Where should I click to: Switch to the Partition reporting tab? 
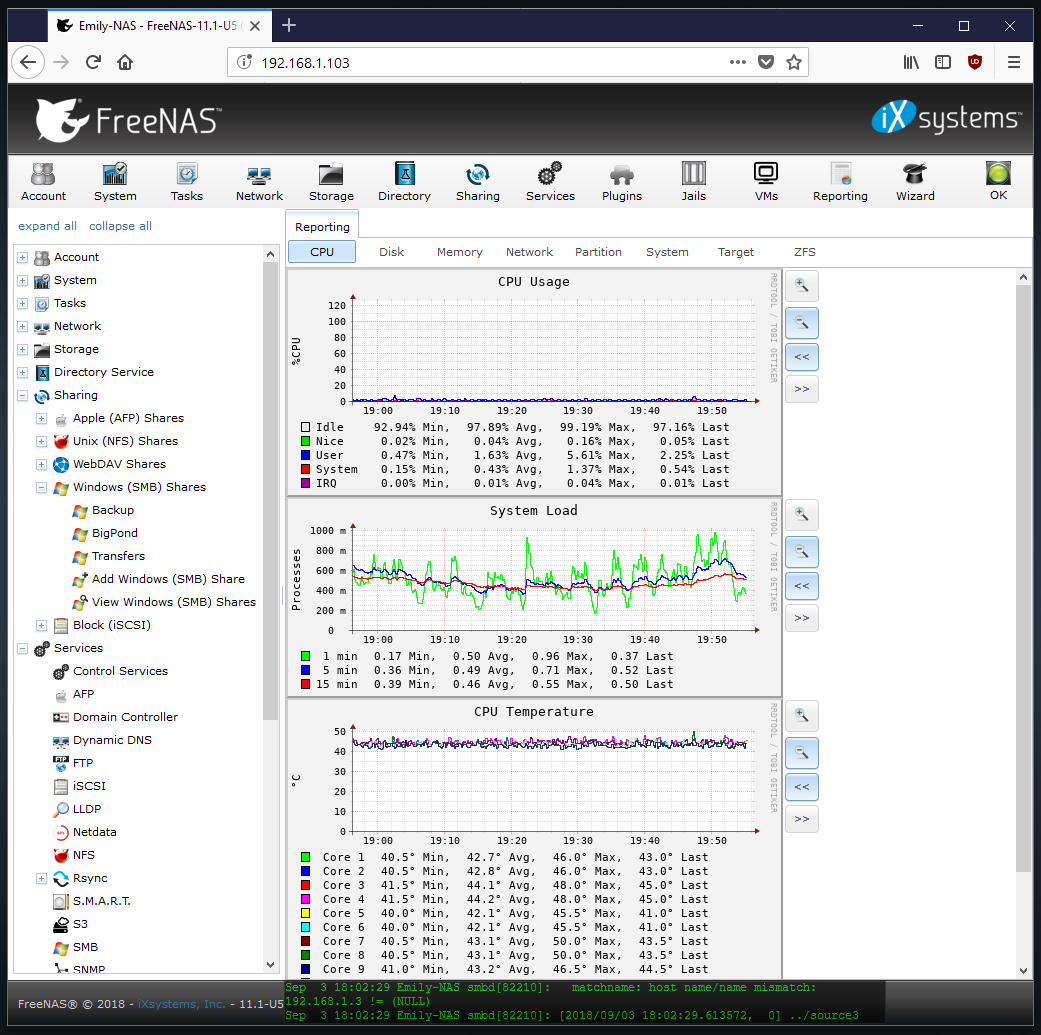coord(598,252)
